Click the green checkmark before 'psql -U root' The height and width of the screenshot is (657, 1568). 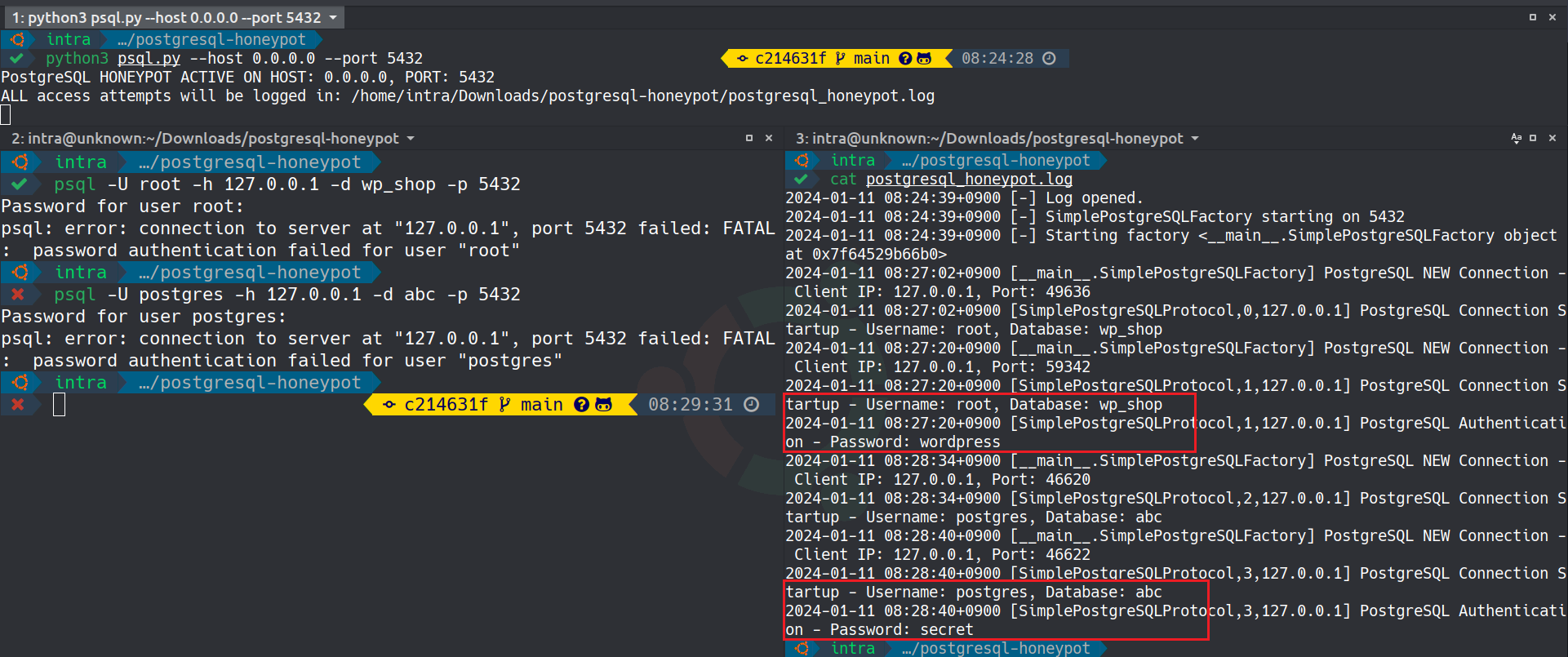pos(19,184)
